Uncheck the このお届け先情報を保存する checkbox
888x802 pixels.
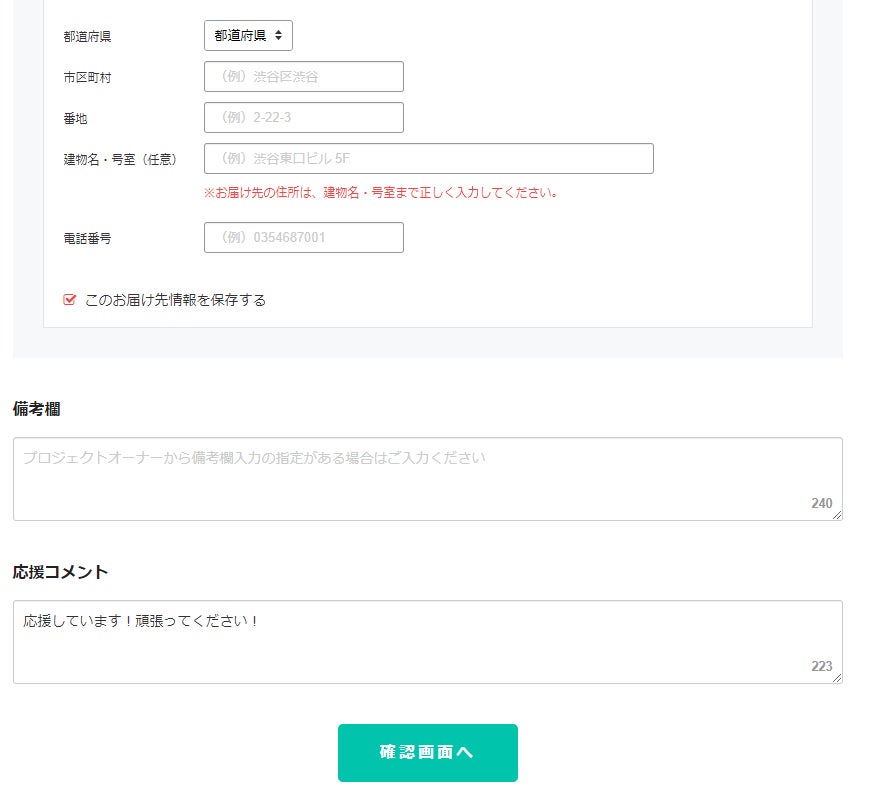pos(70,300)
